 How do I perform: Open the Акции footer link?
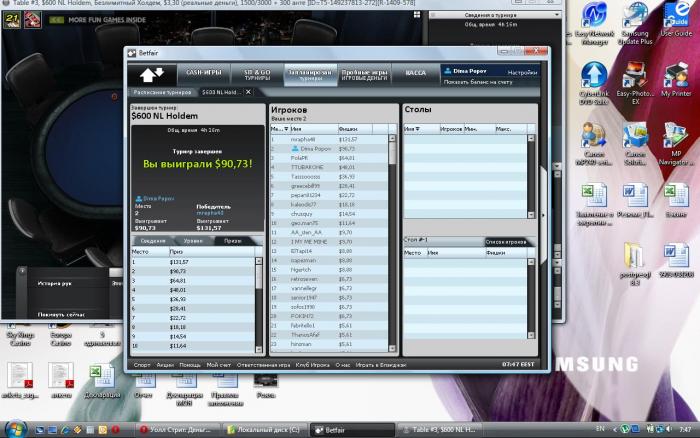pyautogui.click(x=165, y=365)
